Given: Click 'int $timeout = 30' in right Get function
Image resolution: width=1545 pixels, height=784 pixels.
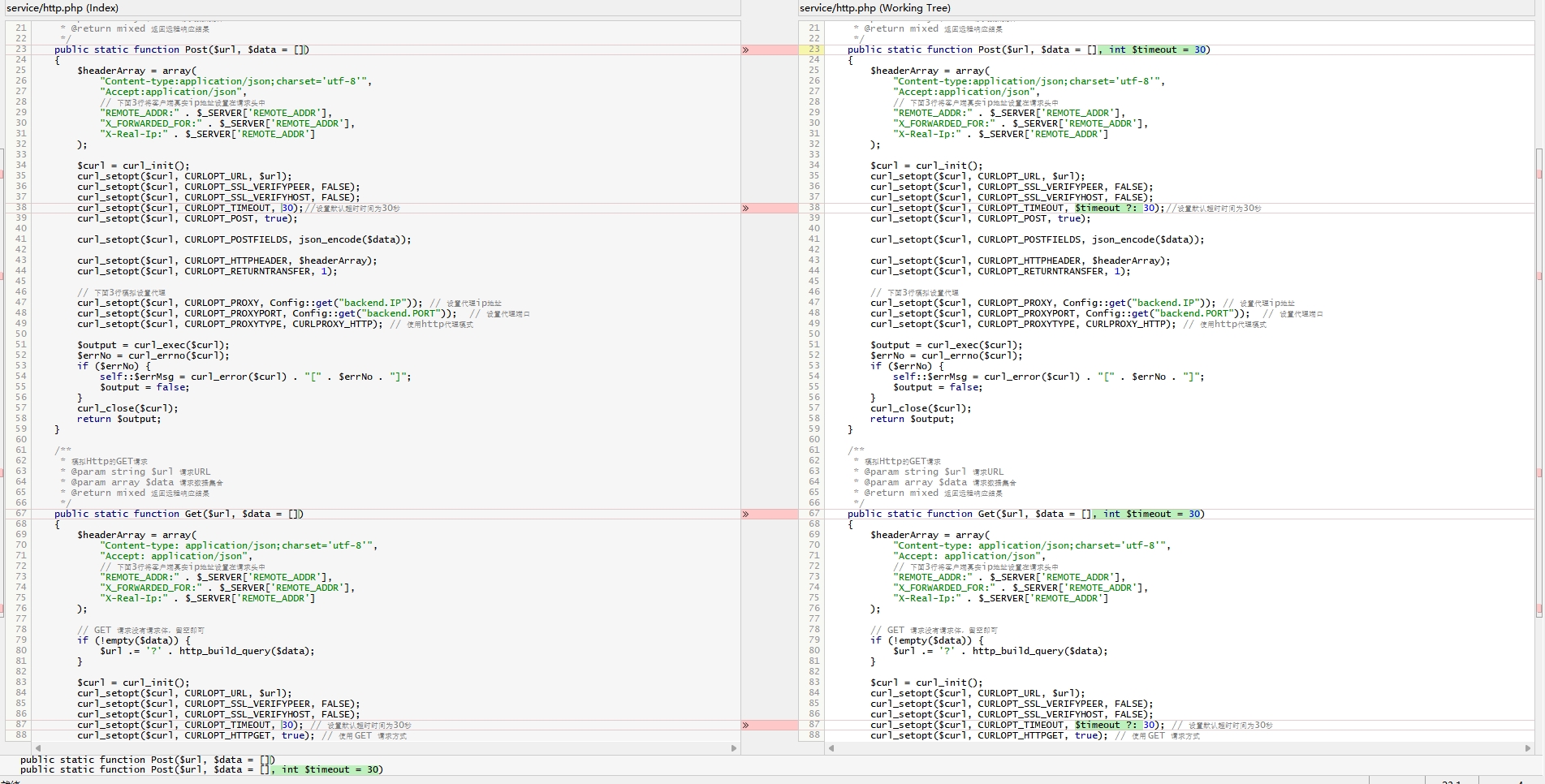Looking at the screenshot, I should pyautogui.click(x=1150, y=515).
